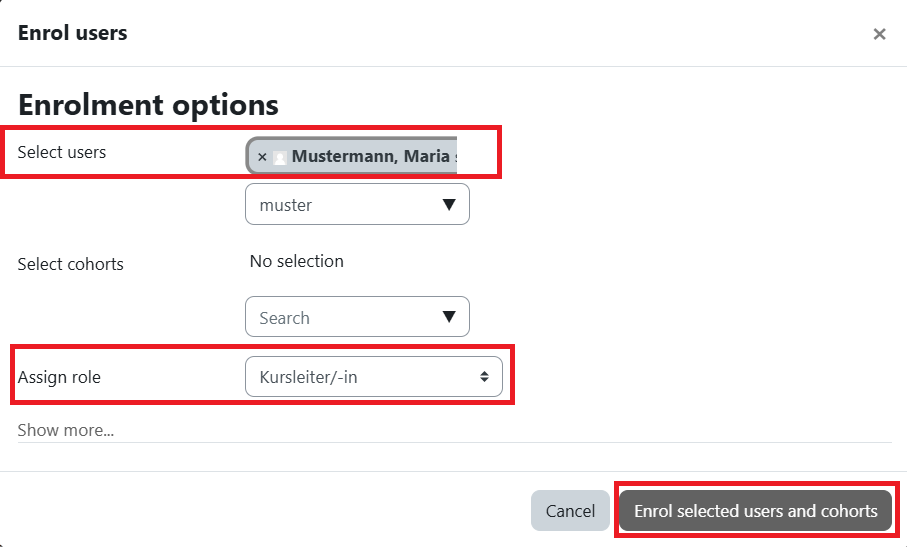Click the Assign role label
This screenshot has height=547, width=907.
(x=59, y=377)
